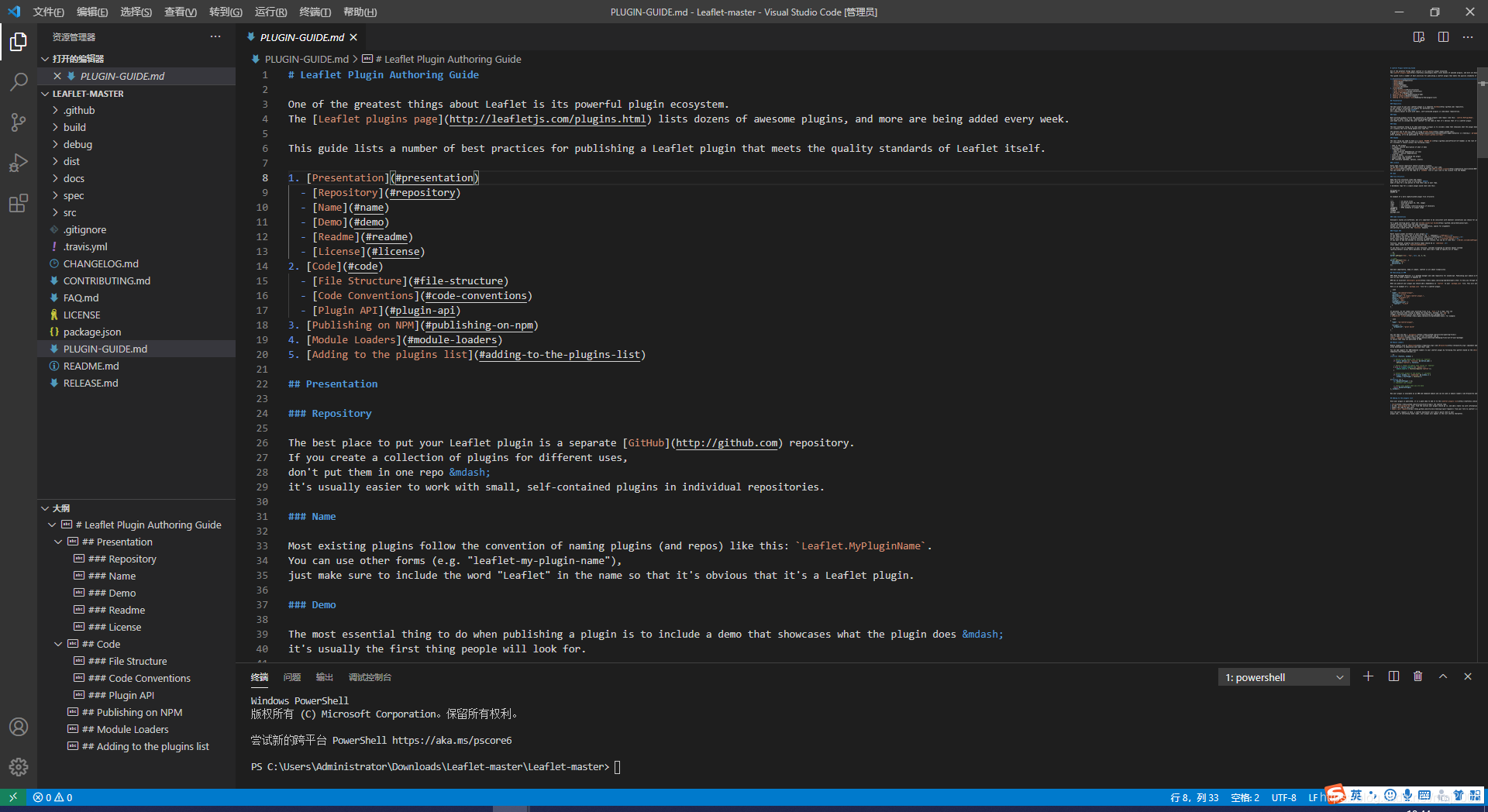Viewport: 1488px width, 812px height.
Task: Change the UTF-8 encoding status item
Action: click(1283, 797)
